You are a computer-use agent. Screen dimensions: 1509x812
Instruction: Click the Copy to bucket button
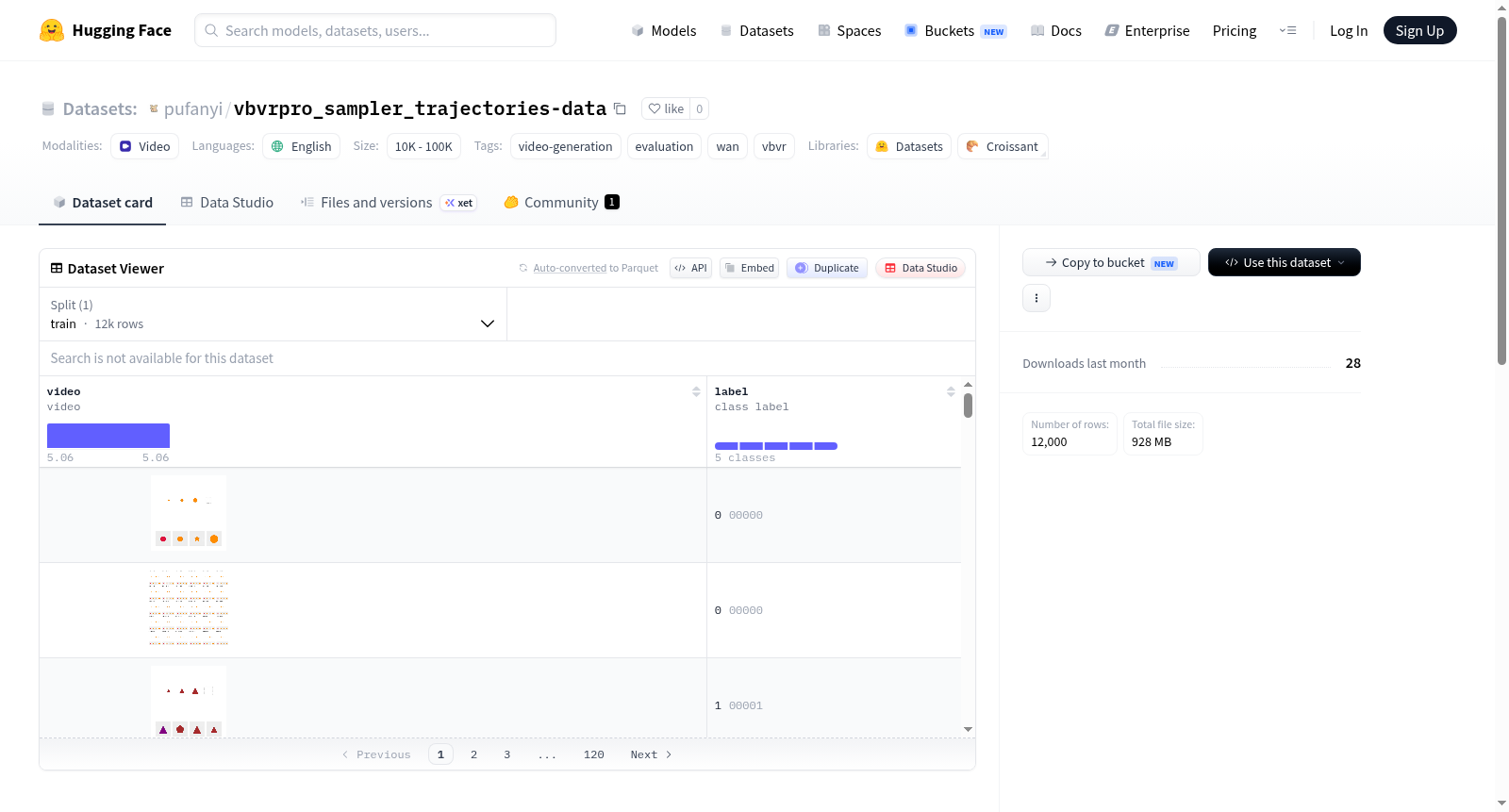point(1111,262)
